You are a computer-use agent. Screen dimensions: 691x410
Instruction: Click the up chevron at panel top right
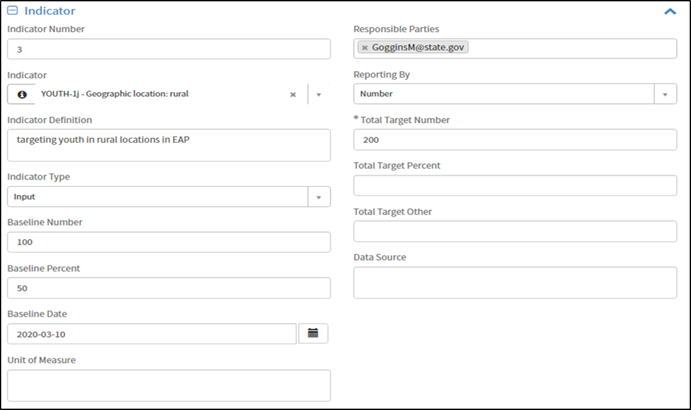[669, 11]
